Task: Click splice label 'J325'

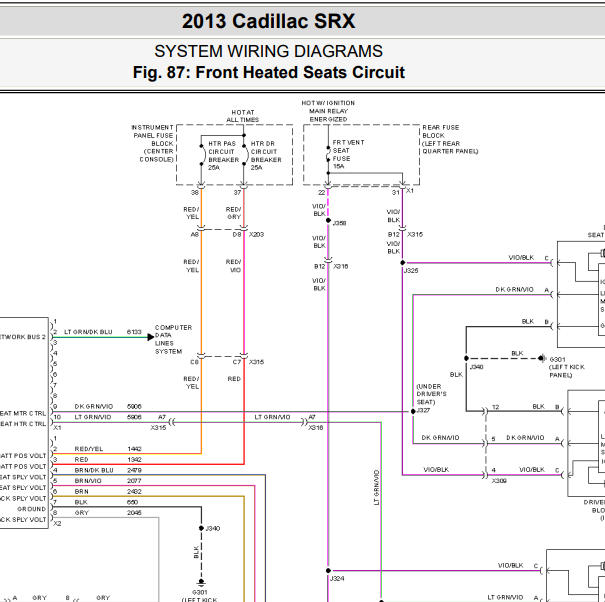Action: [411, 271]
